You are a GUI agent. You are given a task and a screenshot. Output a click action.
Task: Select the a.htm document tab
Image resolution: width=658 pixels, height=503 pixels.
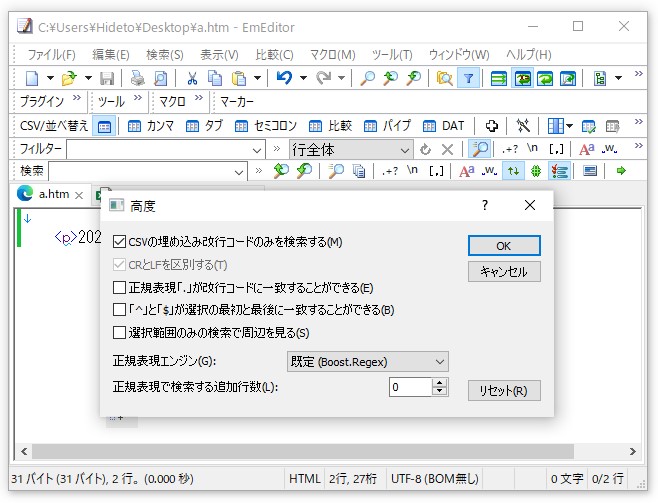pyautogui.click(x=54, y=194)
